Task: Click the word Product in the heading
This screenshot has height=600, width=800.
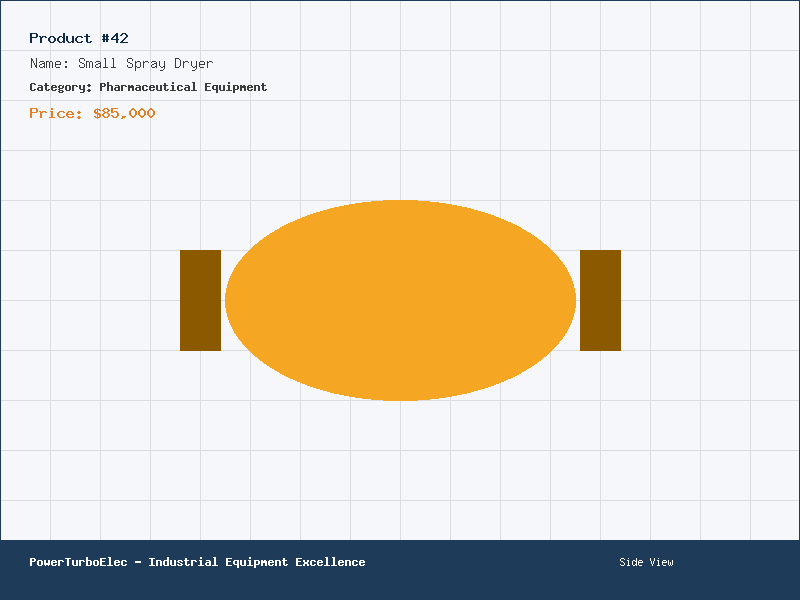Action: (x=61, y=38)
